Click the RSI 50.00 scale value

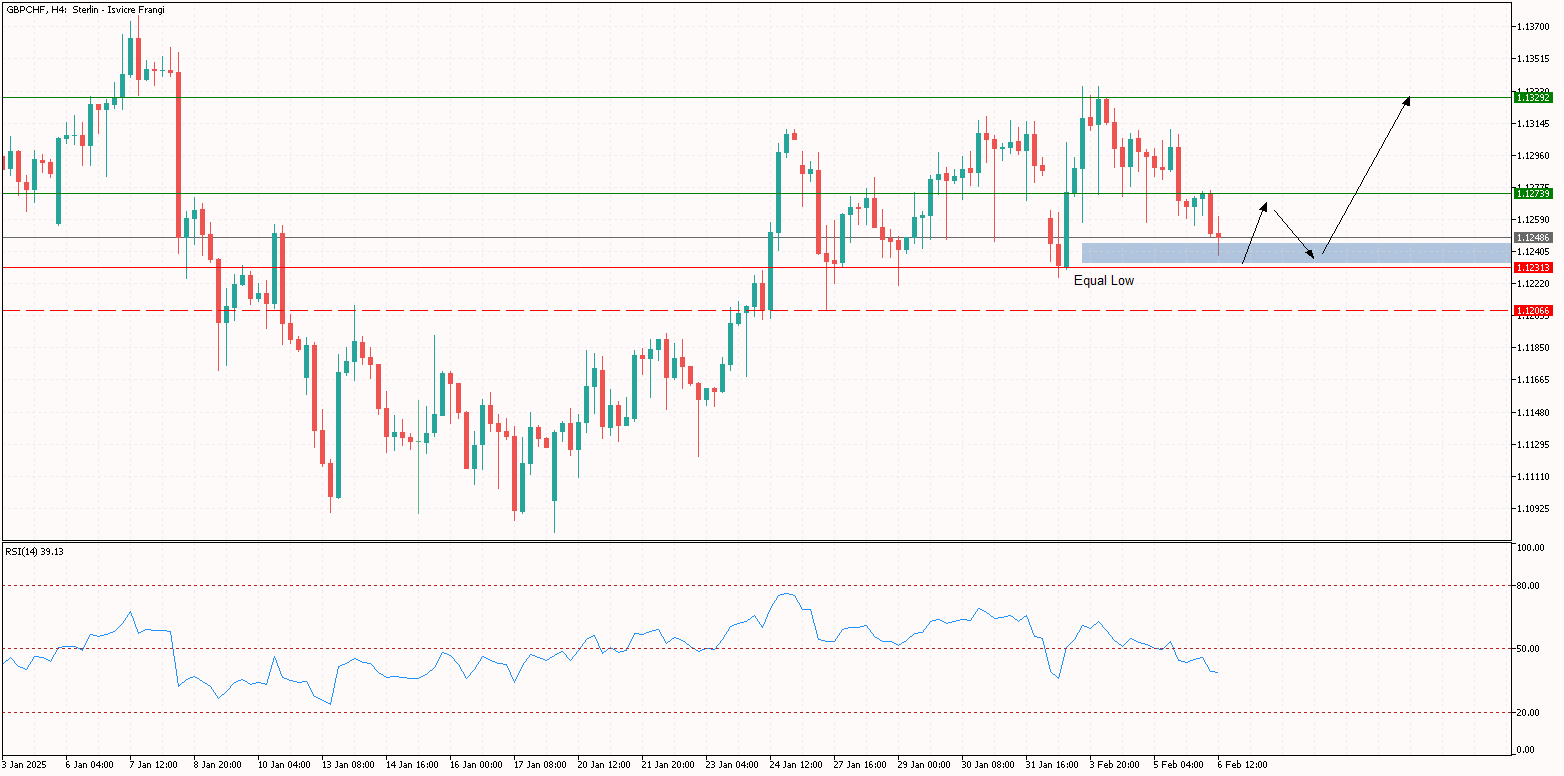click(1530, 649)
